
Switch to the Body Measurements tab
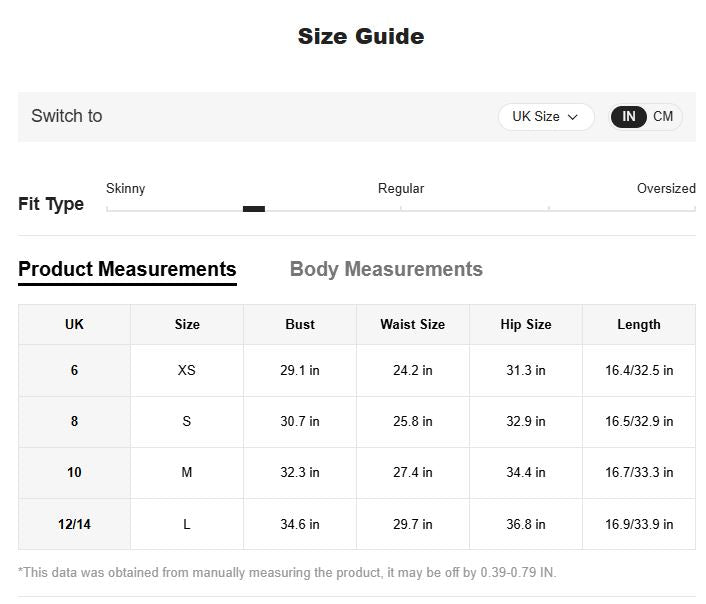coord(386,269)
